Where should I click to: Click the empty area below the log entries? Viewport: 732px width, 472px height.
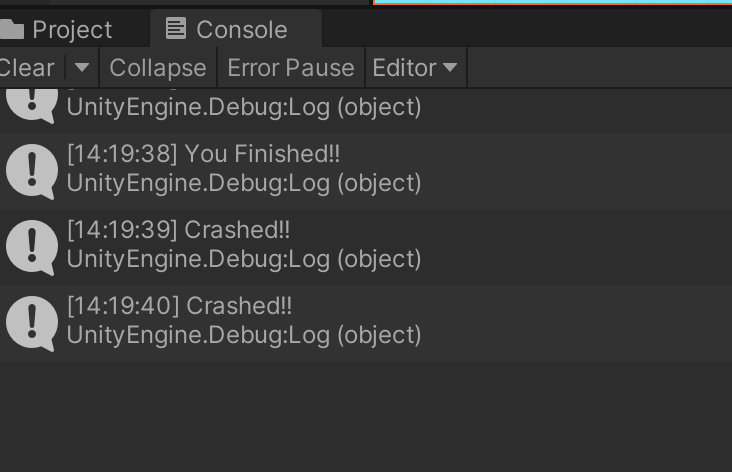click(366, 416)
